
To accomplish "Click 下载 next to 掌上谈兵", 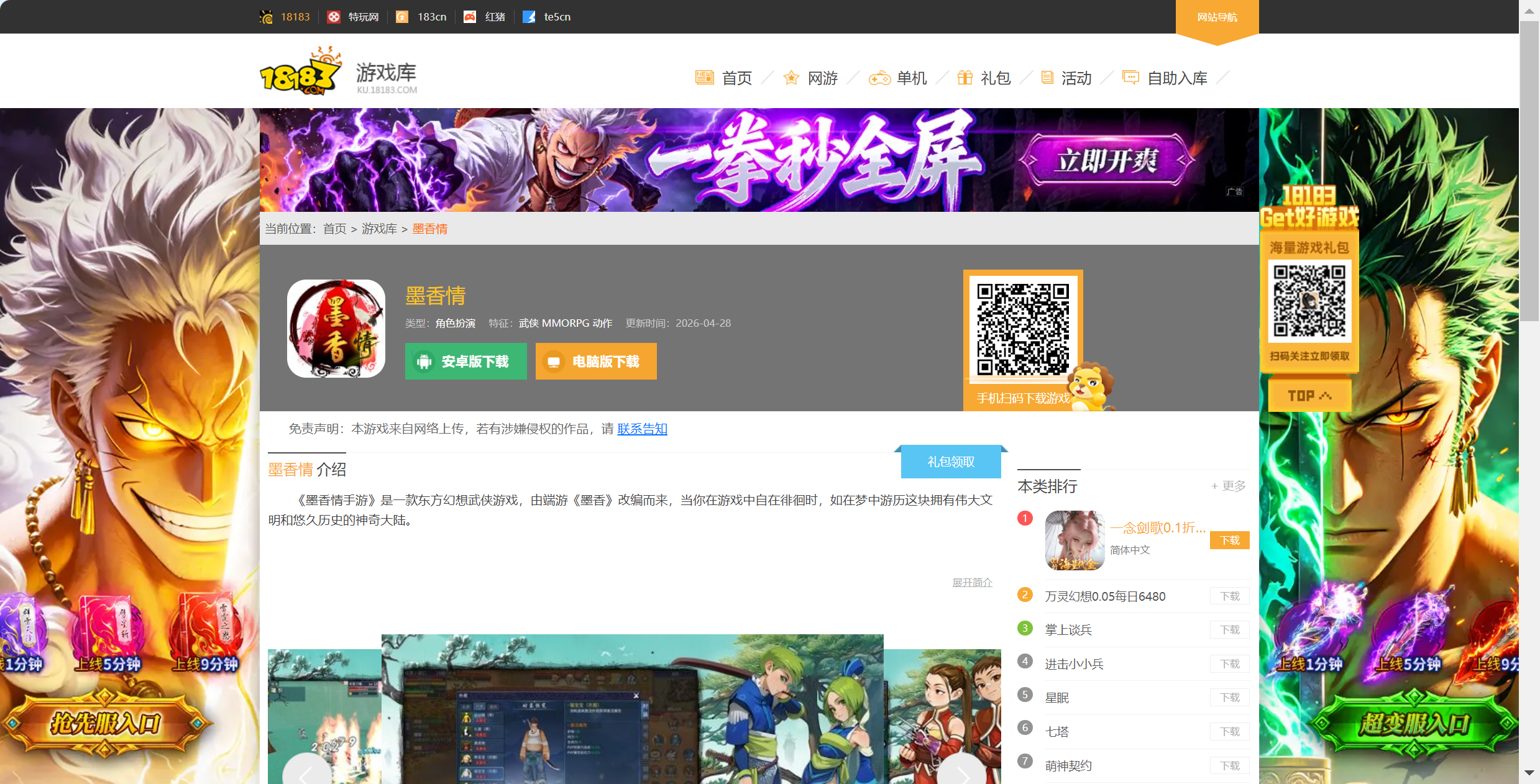I will point(1229,629).
